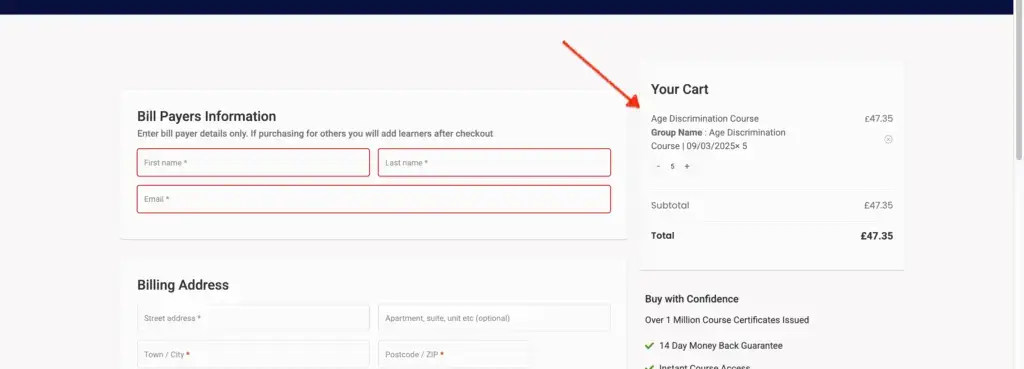Screen dimensions: 1024x369
Task: Click the green checkmark beside Money Back Guarantee
Action: coord(649,345)
